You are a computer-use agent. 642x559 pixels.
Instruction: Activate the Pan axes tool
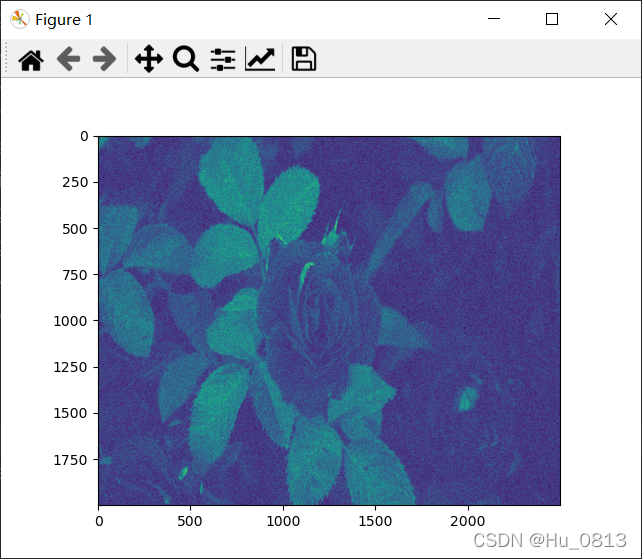(x=149, y=59)
